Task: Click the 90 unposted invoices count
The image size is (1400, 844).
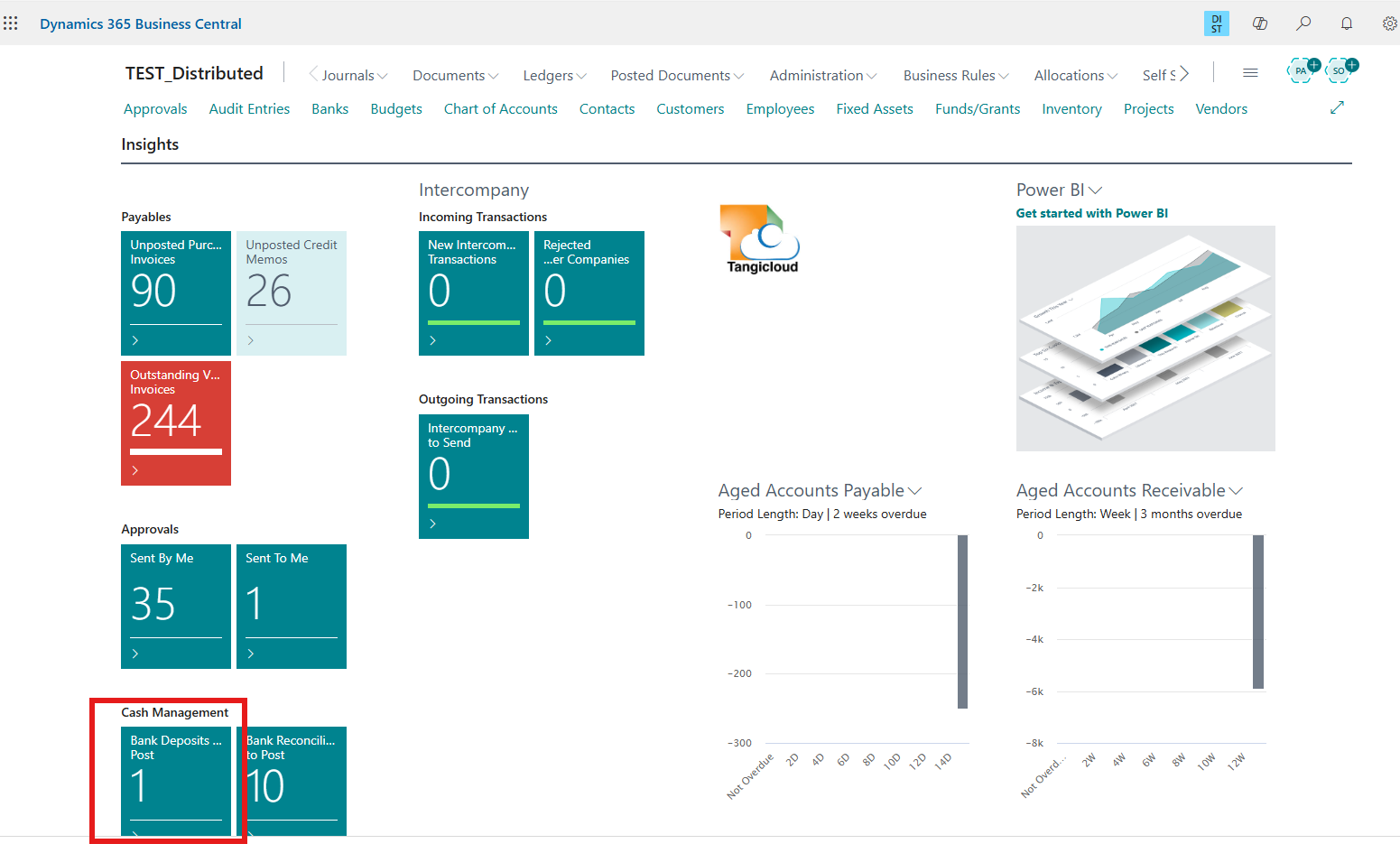Action: (153, 291)
